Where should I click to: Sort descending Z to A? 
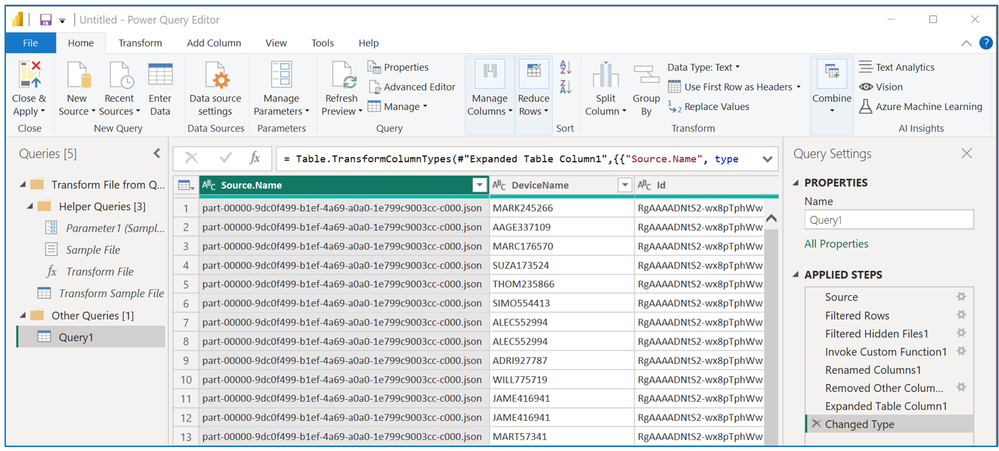(x=565, y=87)
